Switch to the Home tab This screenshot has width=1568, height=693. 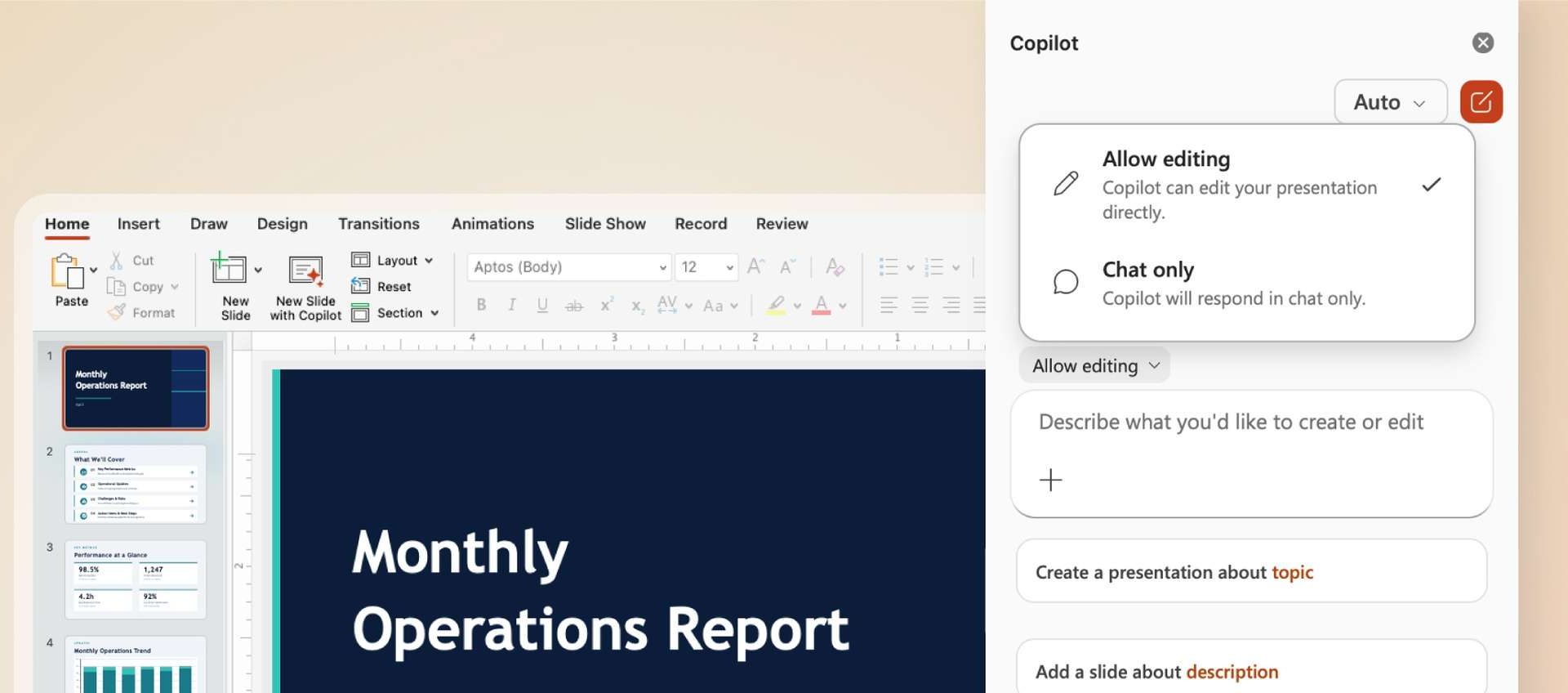click(x=67, y=224)
